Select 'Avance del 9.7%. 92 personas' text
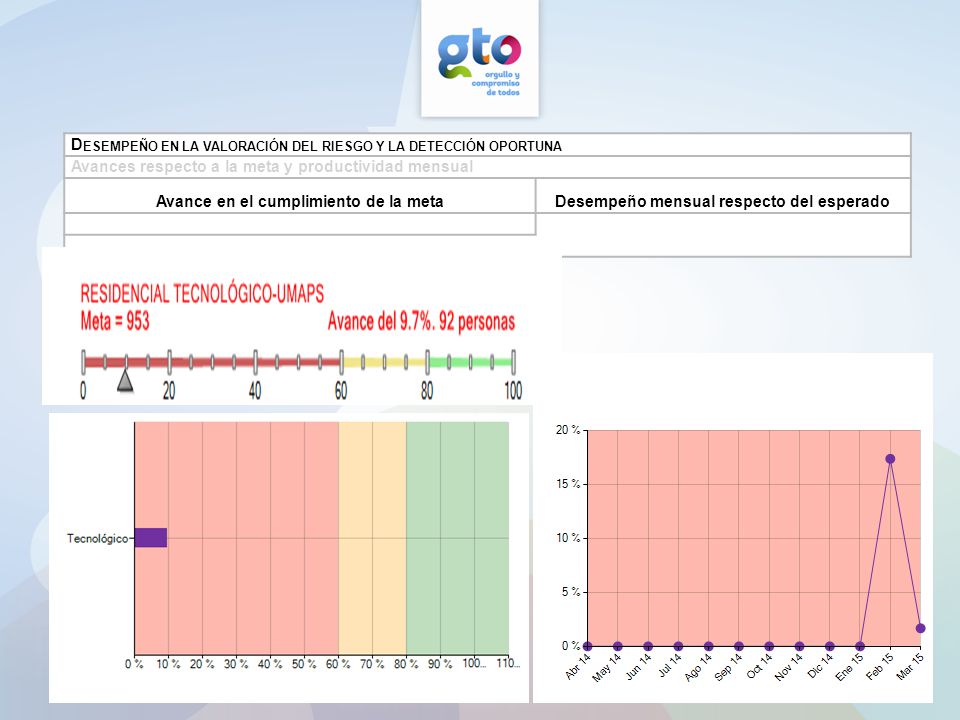 tap(421, 321)
